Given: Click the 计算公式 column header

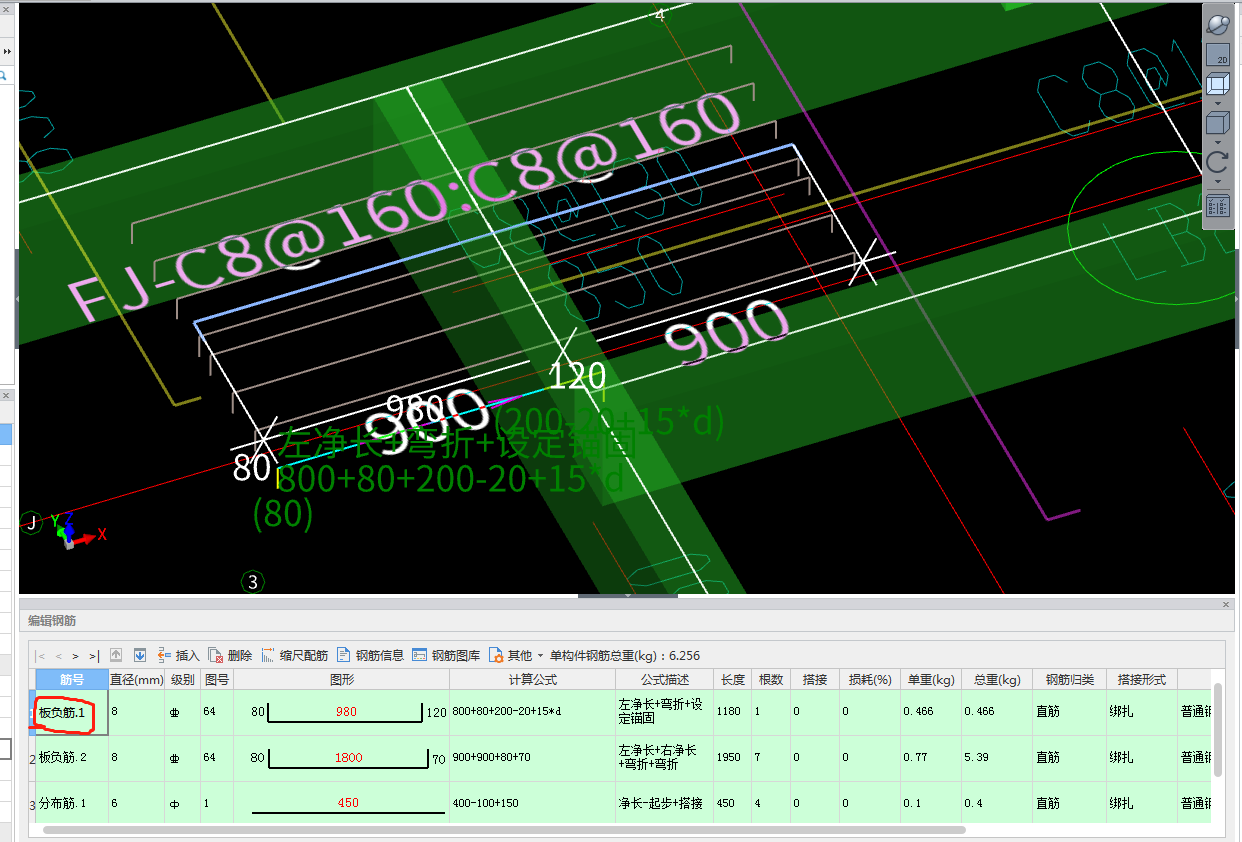Looking at the screenshot, I should (x=532, y=680).
